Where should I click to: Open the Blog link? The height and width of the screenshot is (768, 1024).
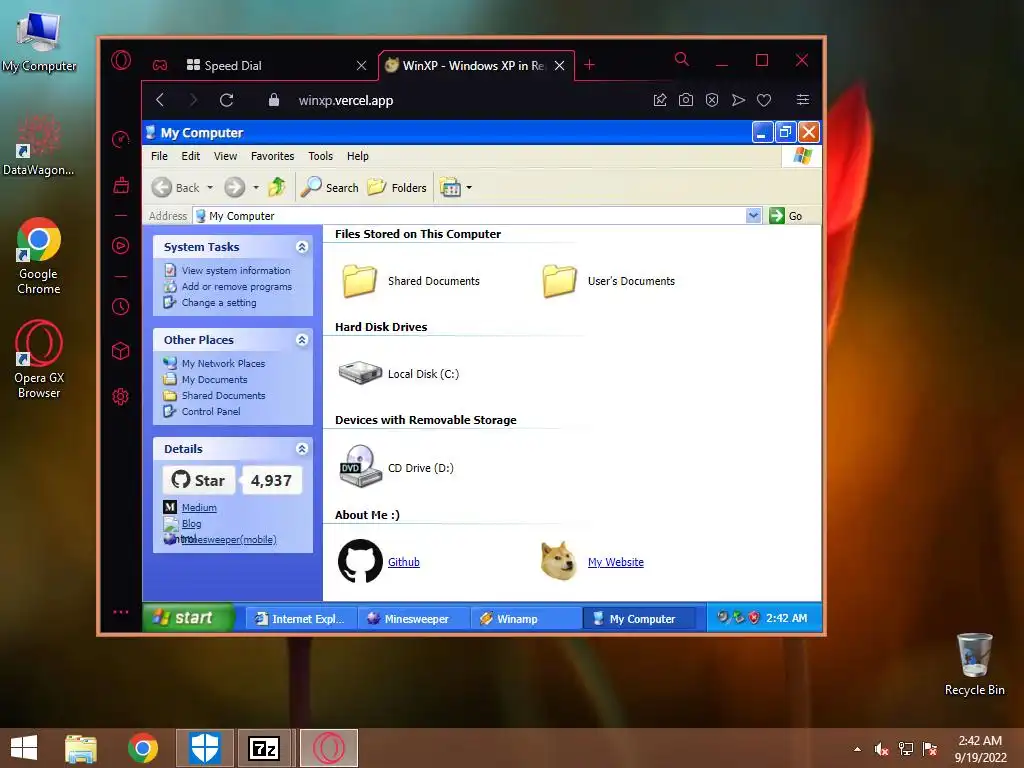coord(191,524)
